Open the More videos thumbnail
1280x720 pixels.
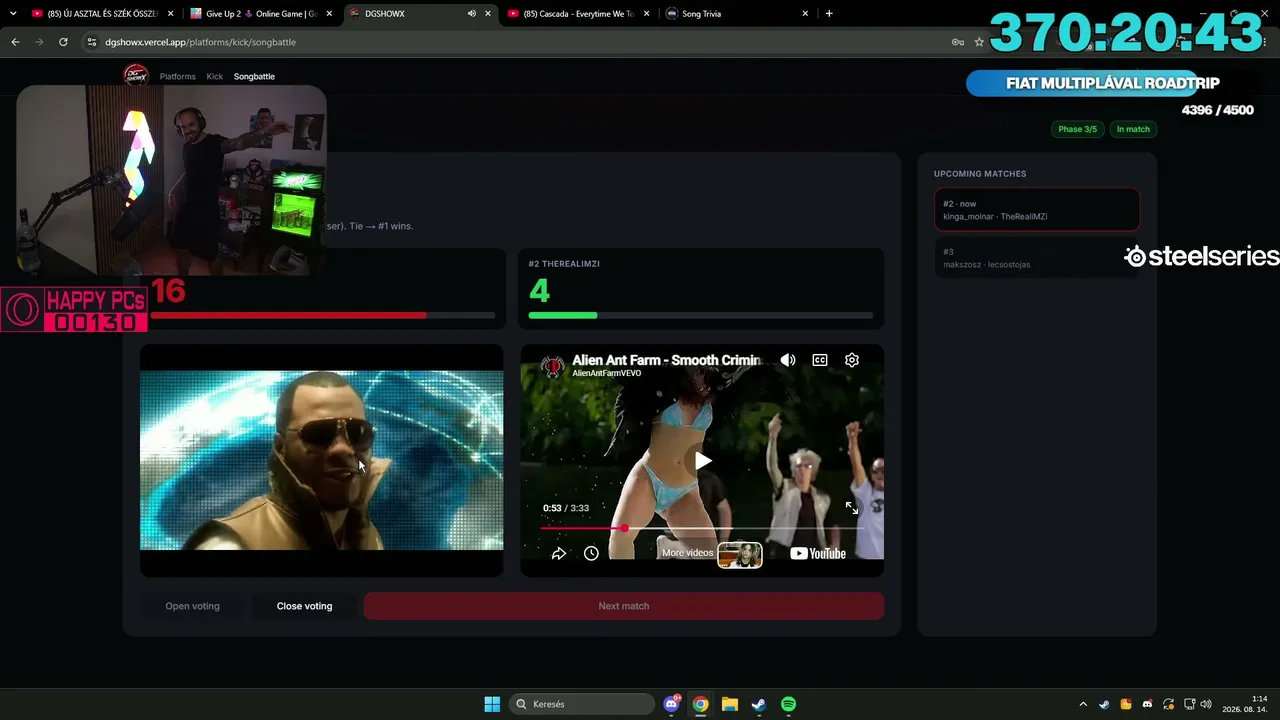click(x=740, y=554)
